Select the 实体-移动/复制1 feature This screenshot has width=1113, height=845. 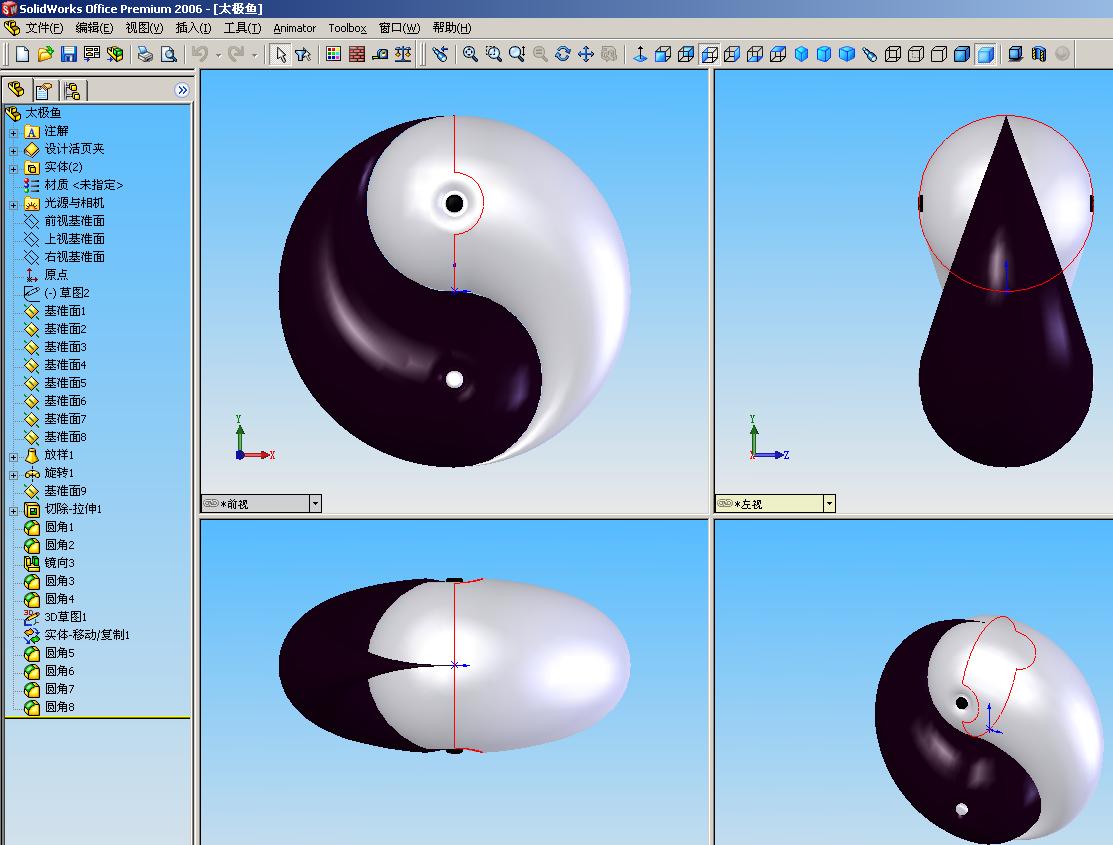[87, 635]
